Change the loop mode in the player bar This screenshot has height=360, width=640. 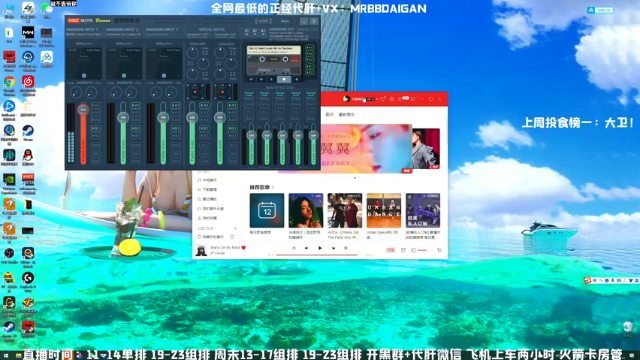[x=293, y=248]
